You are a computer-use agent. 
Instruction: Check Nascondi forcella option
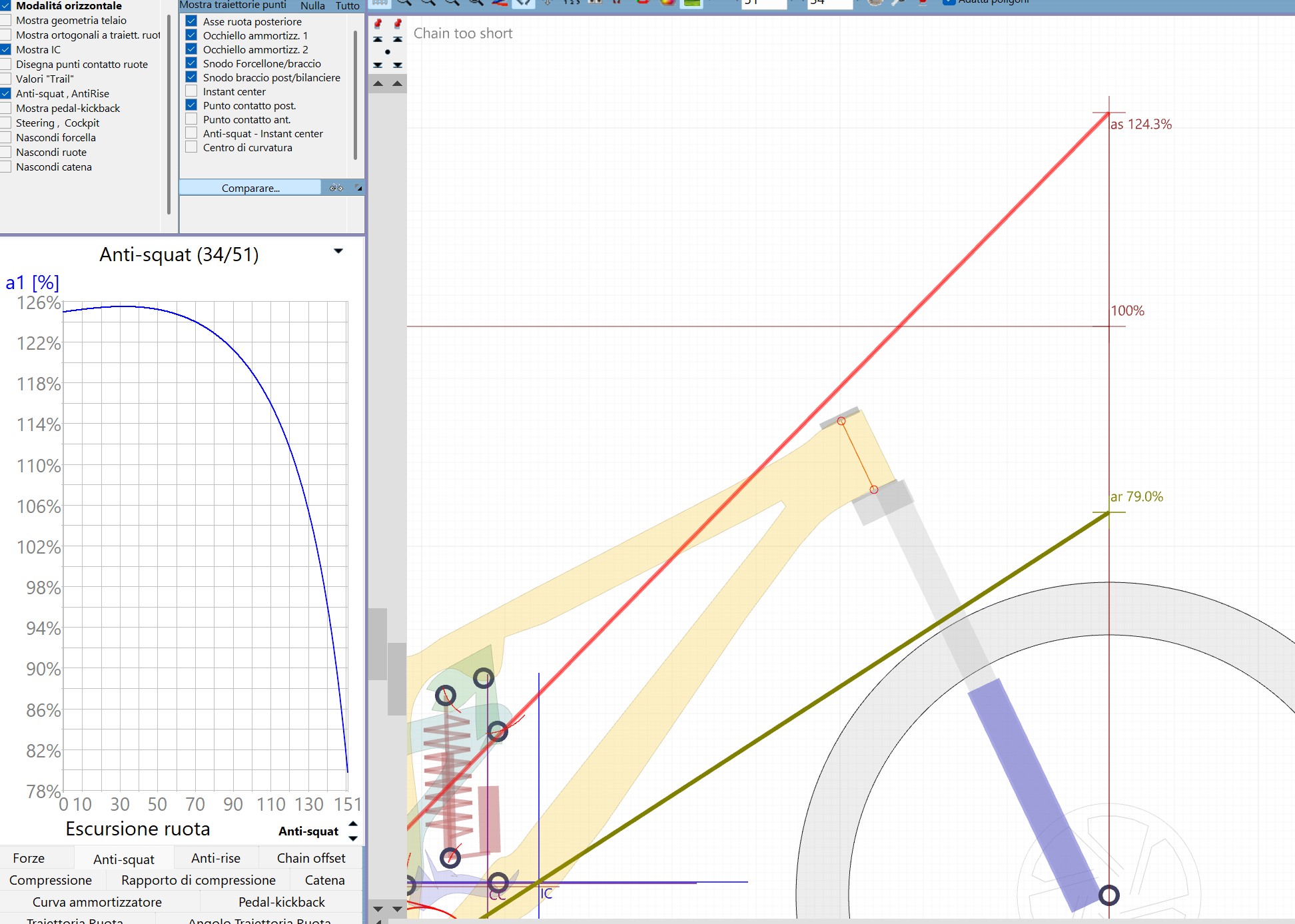[x=5, y=137]
